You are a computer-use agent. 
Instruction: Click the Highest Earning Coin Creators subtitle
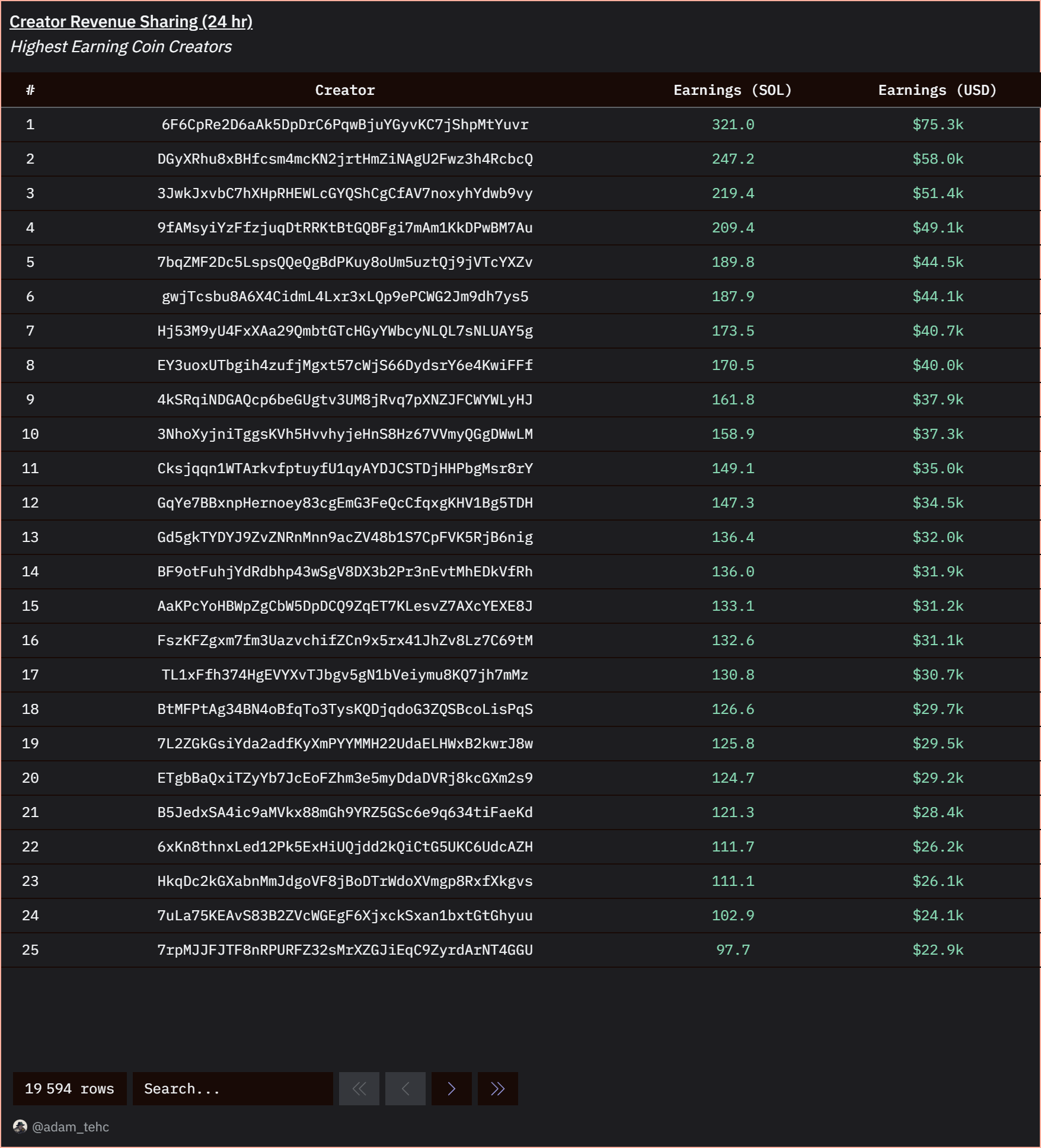point(121,47)
